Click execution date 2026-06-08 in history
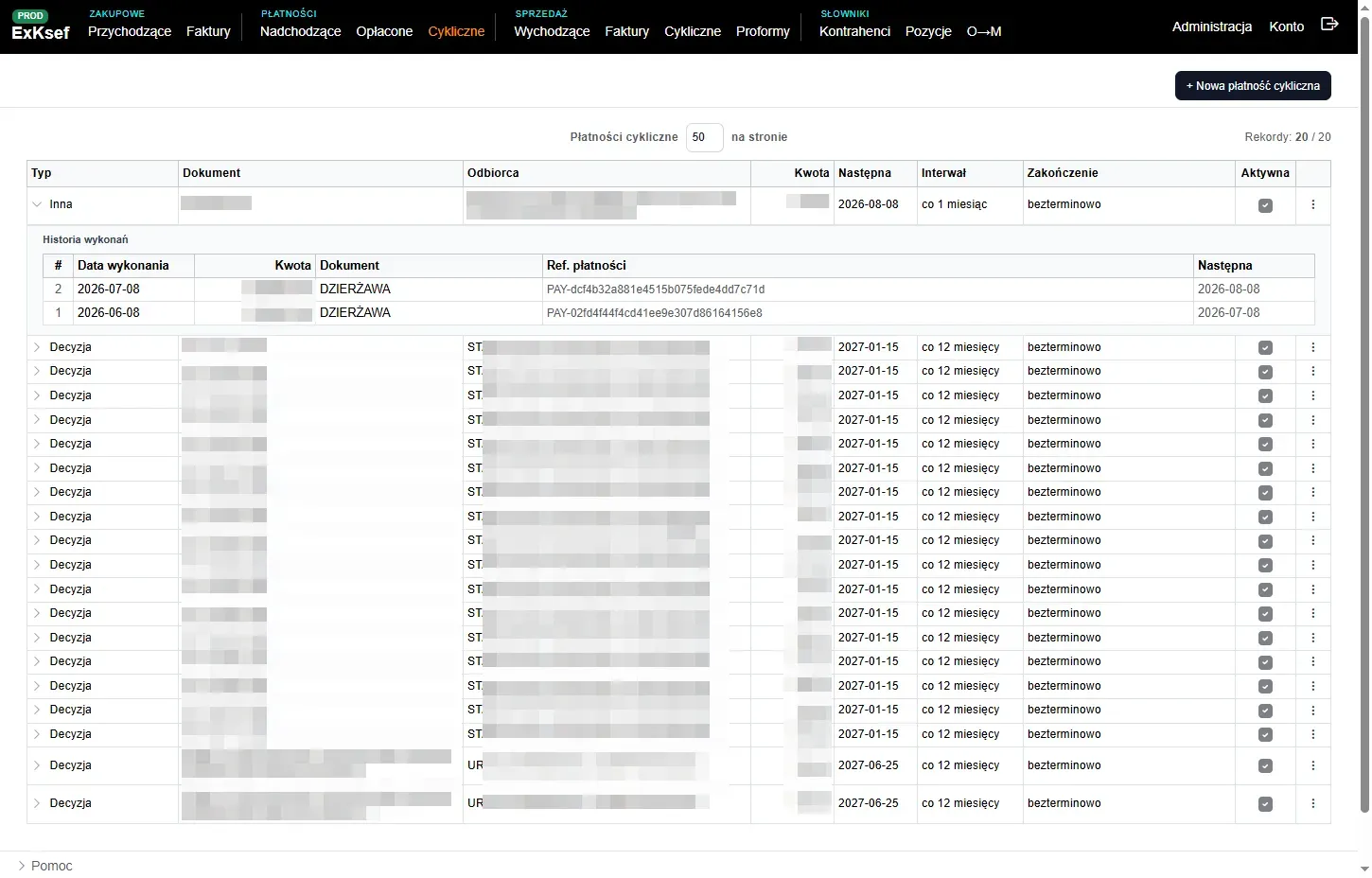Screen dimensions: 1372x878 109,313
